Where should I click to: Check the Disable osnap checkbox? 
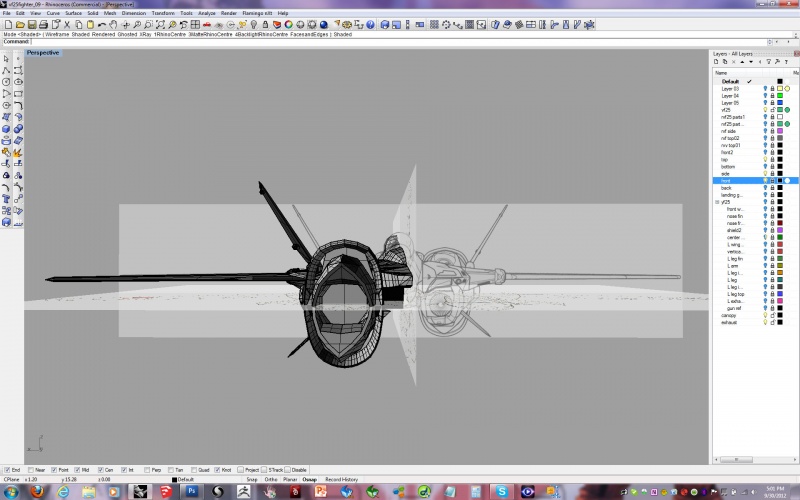287,470
